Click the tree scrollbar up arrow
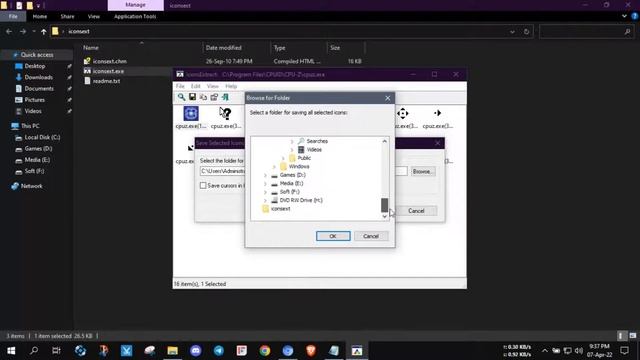640x360 pixels. point(384,141)
